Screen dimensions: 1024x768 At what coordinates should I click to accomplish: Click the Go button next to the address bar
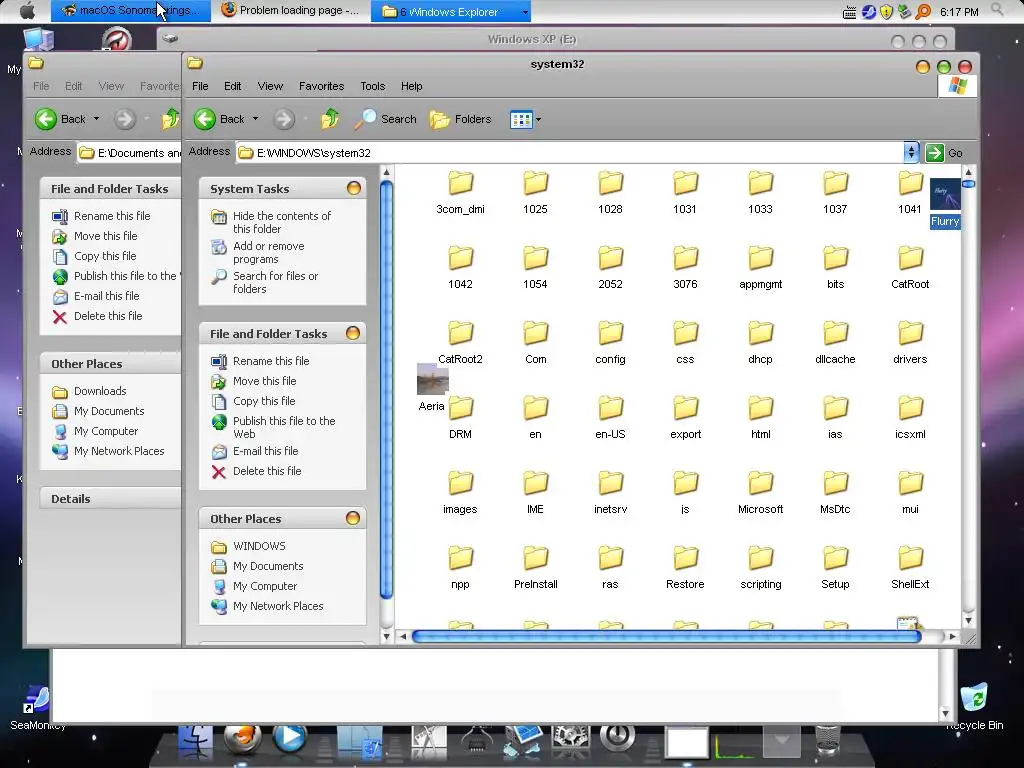(x=944, y=153)
